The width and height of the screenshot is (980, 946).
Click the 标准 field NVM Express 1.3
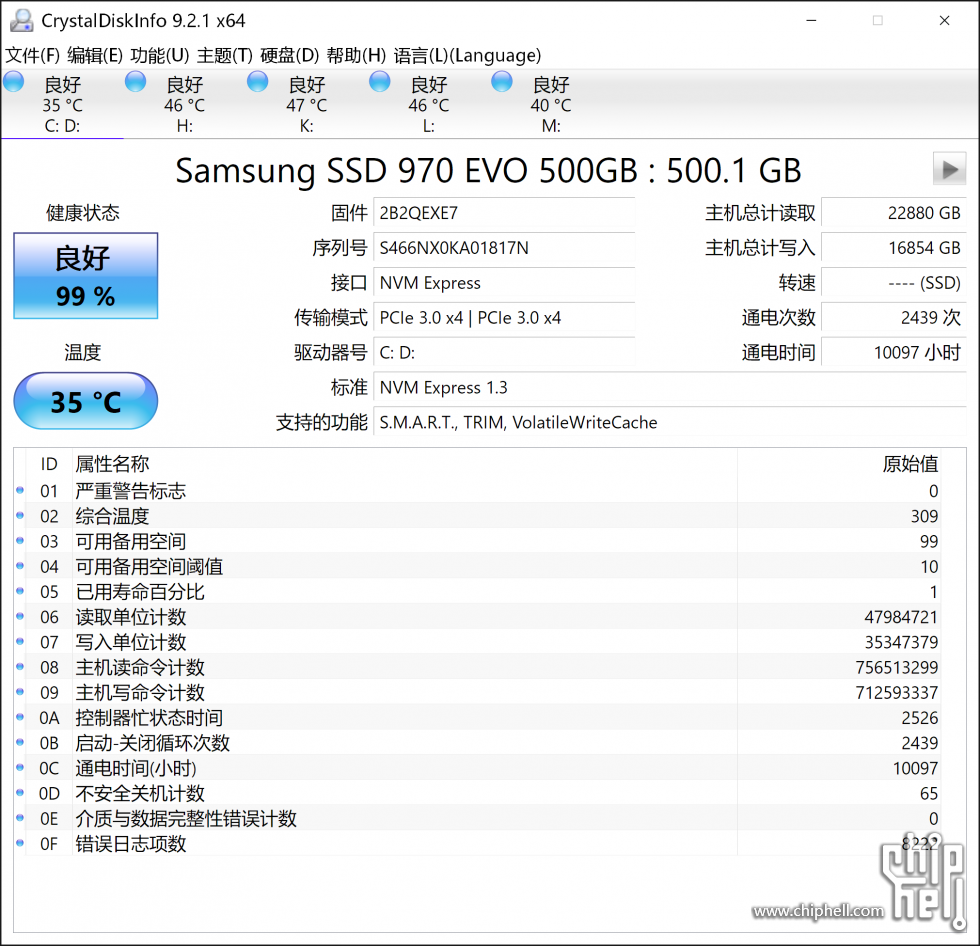pos(670,387)
